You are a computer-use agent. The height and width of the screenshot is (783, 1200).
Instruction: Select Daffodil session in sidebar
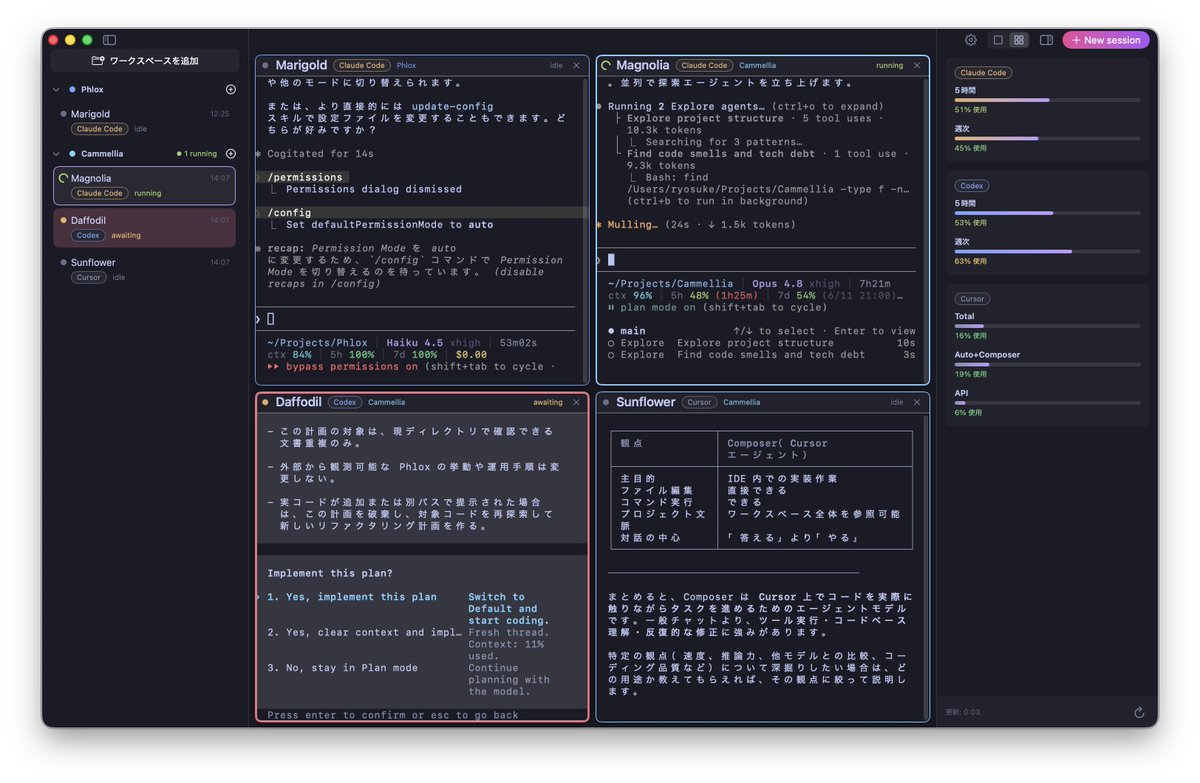point(145,227)
